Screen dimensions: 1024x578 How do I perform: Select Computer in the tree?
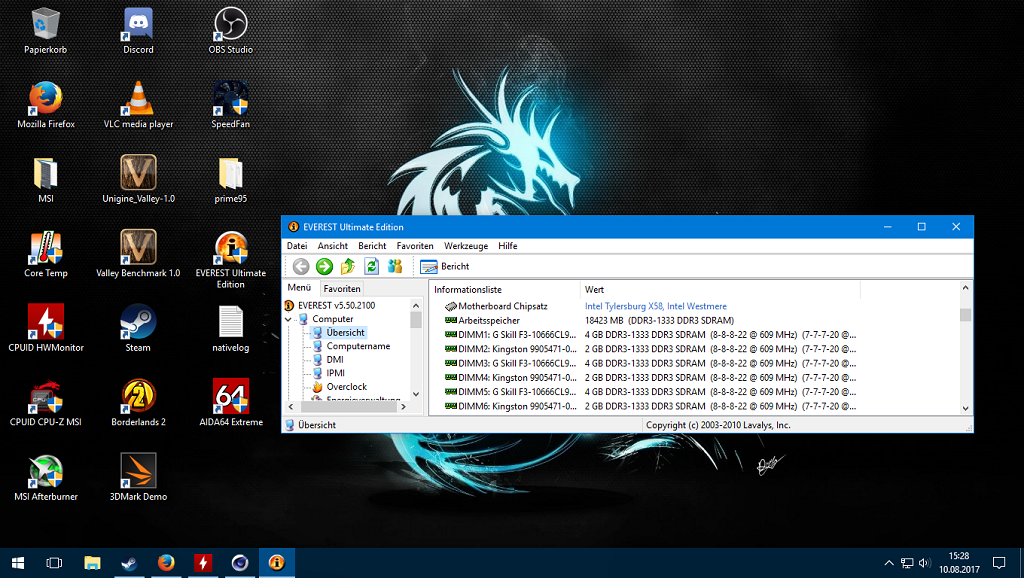coord(325,319)
